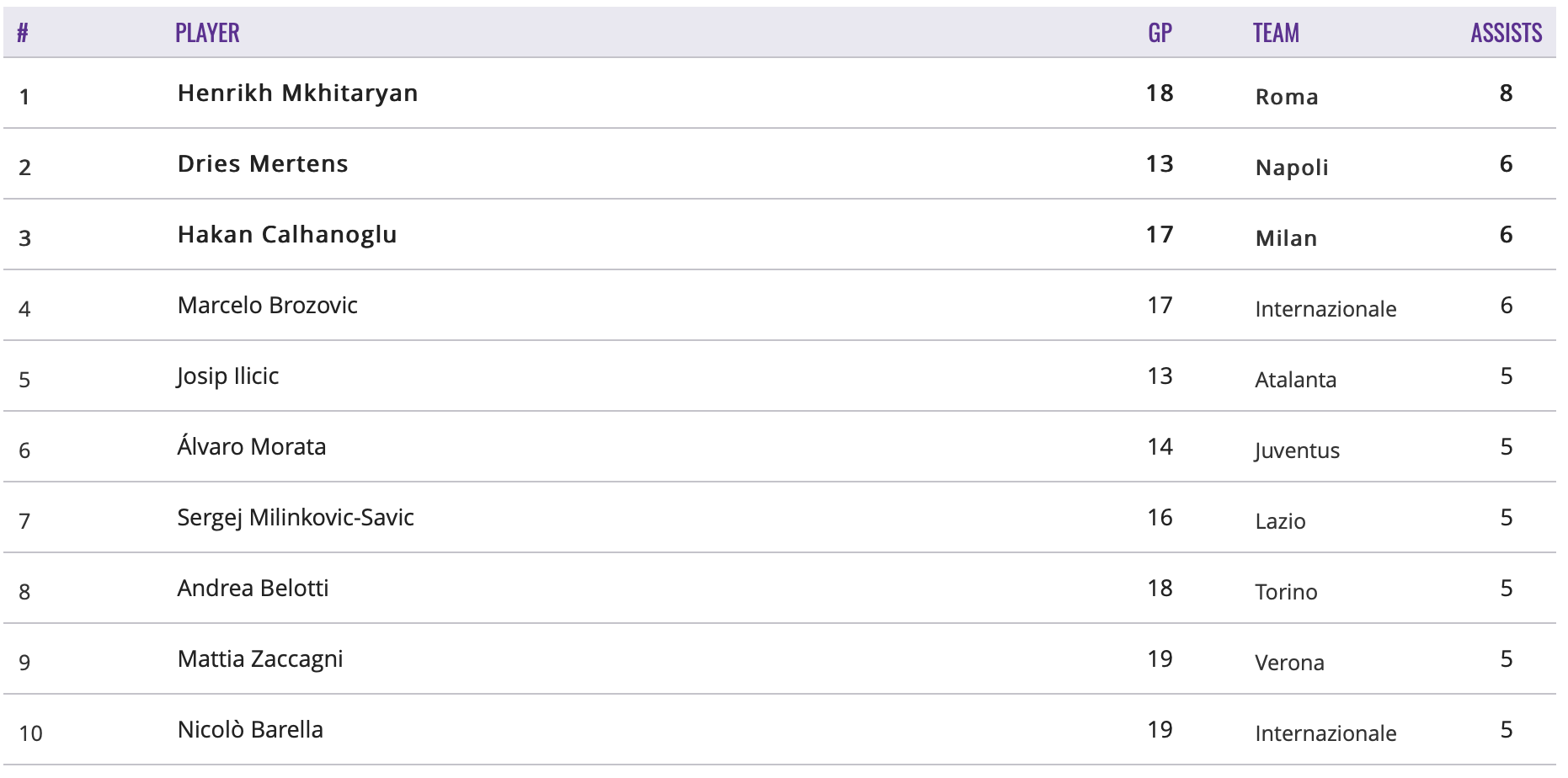Click the Lazio team name

coord(1280,521)
